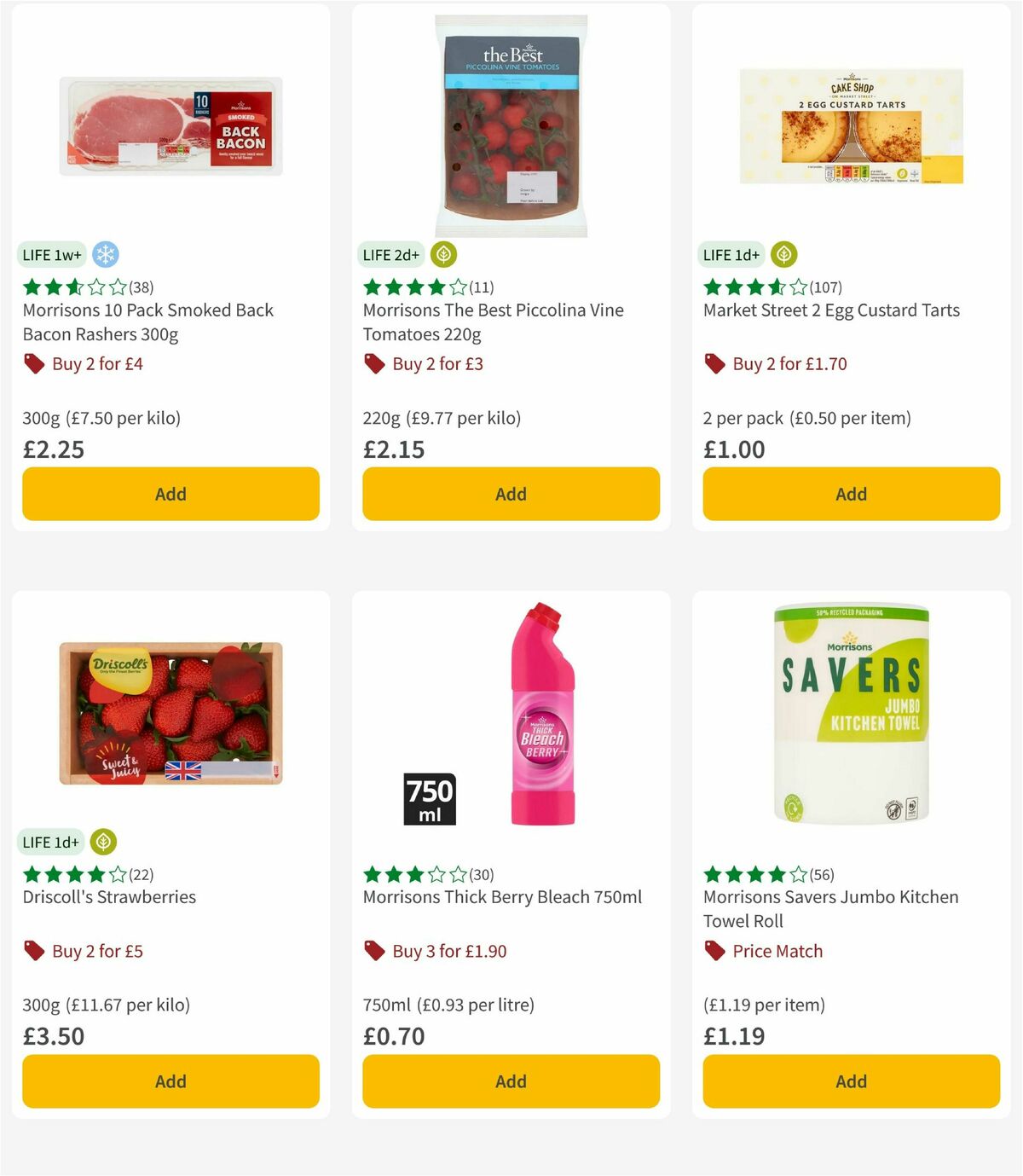1023x1176 pixels.
Task: Click the leaf icon next to LIFE 1d+ on custard tarts
Action: pyautogui.click(x=783, y=254)
